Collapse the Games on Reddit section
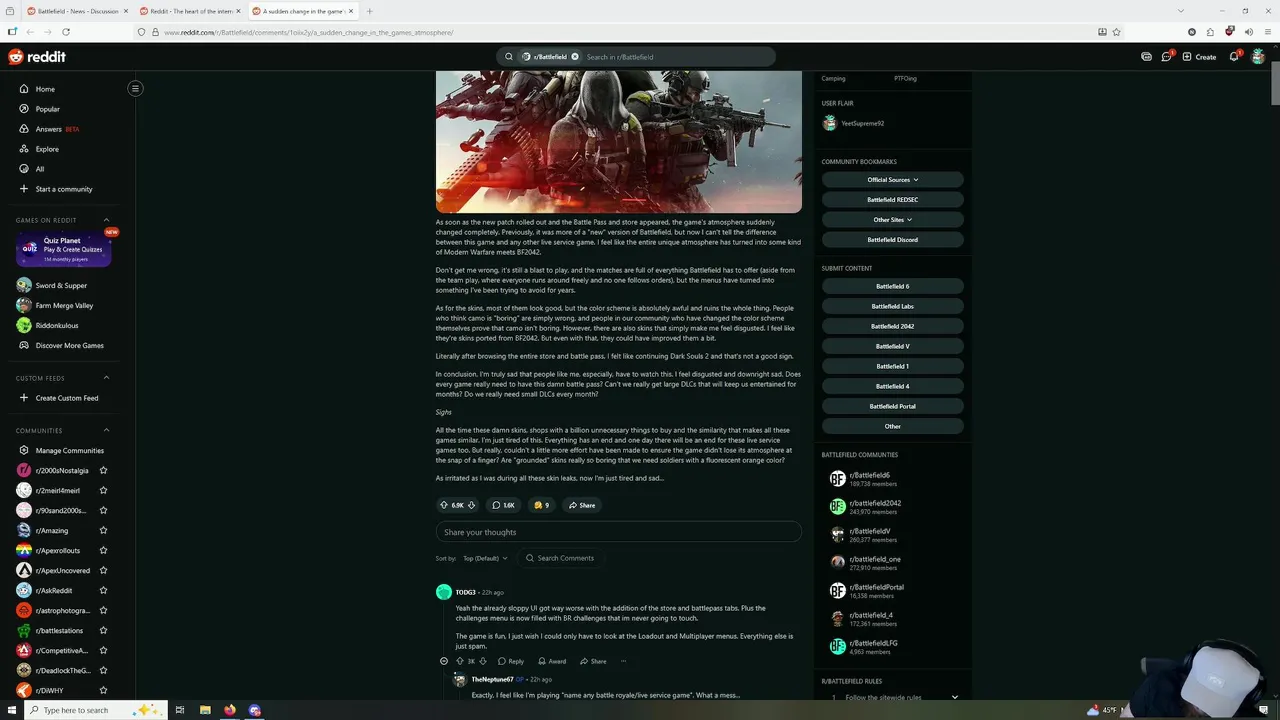 (x=106, y=220)
